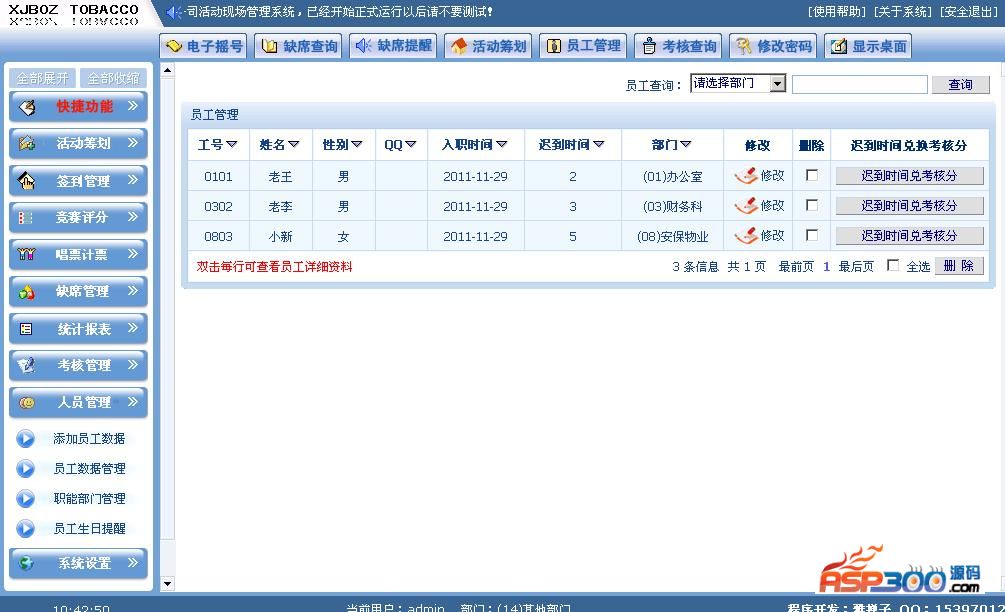
Task: Enable the 全选 select-all checkbox
Action: [893, 266]
